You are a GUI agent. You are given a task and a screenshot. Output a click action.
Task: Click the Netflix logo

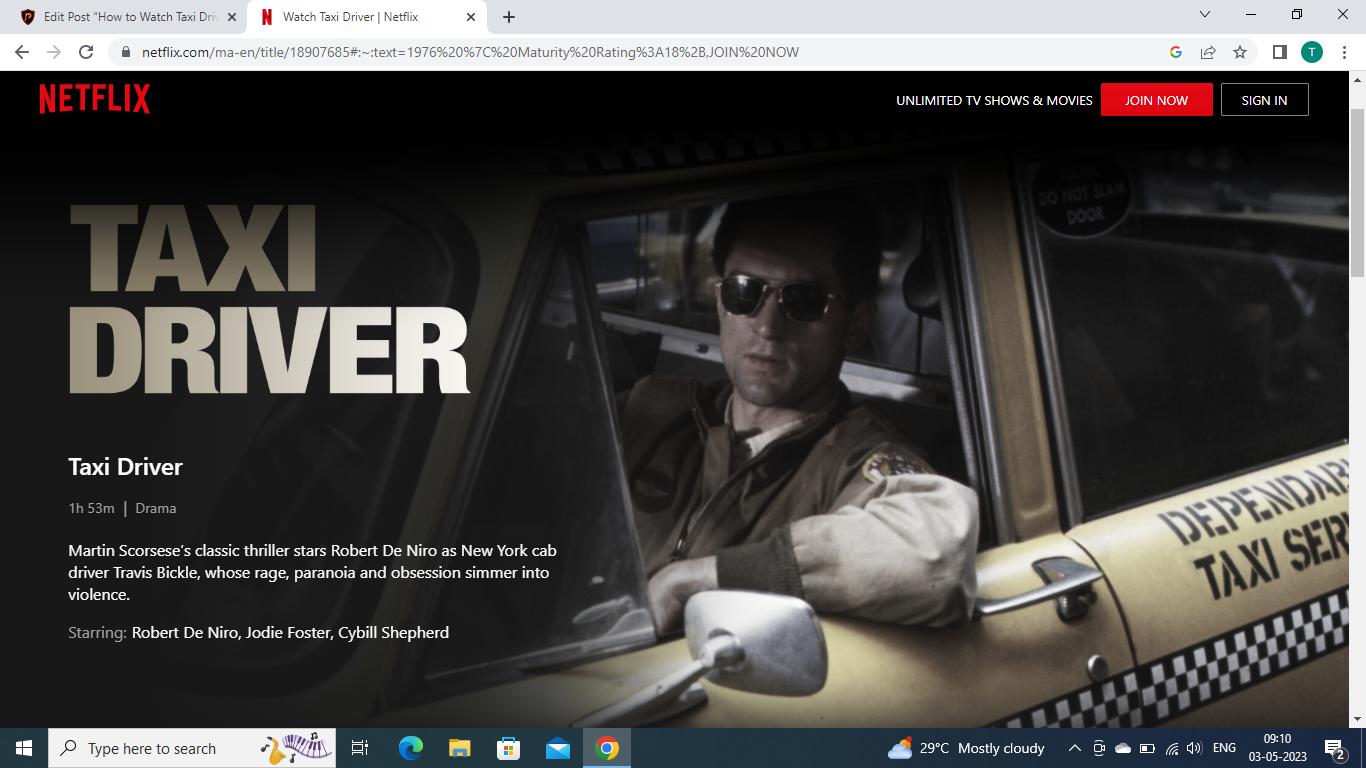(x=95, y=99)
